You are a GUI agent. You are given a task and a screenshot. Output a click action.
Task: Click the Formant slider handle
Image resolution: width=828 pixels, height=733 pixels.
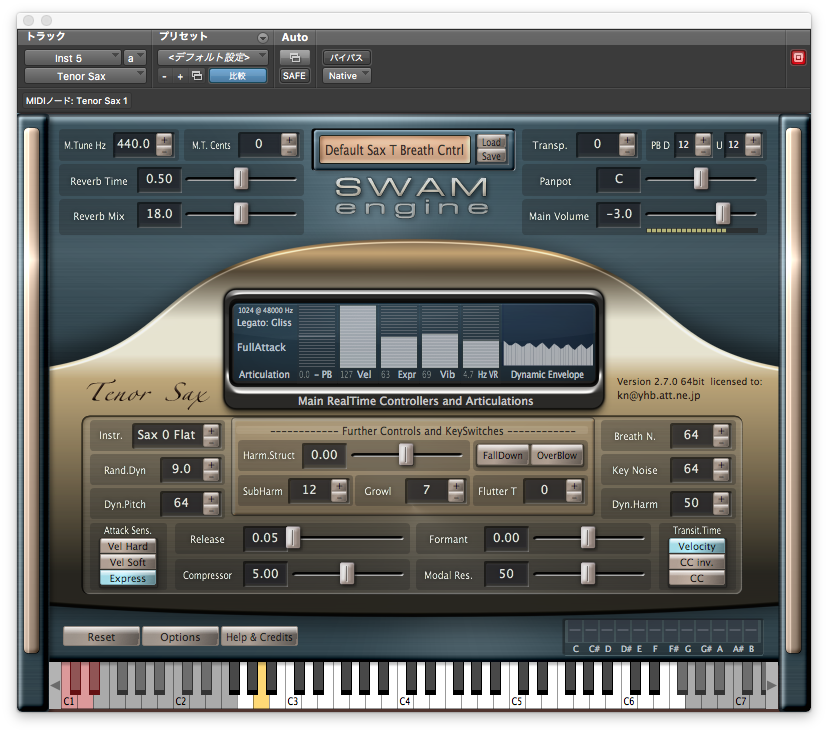[588, 538]
